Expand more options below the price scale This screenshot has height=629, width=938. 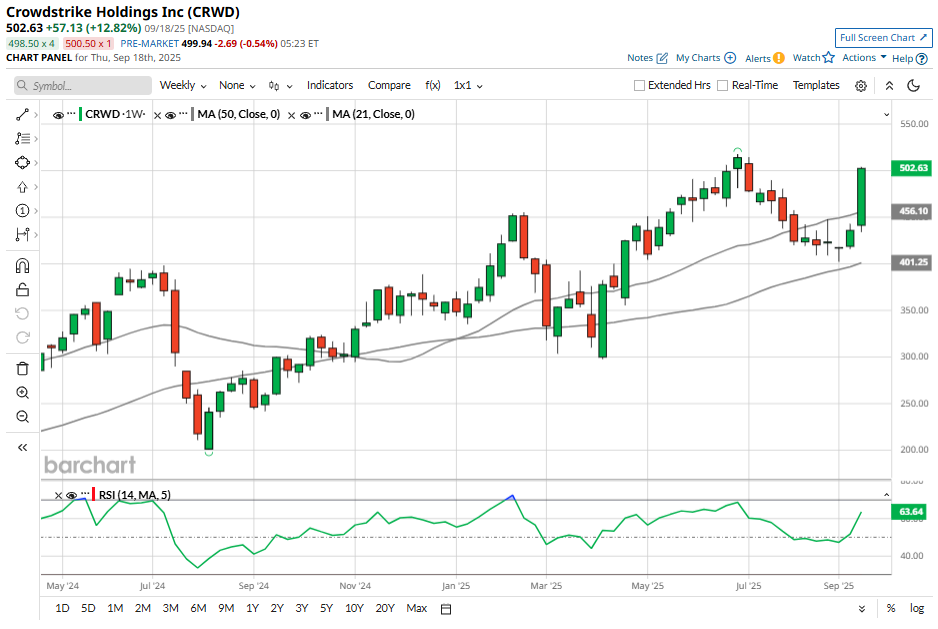(862, 609)
